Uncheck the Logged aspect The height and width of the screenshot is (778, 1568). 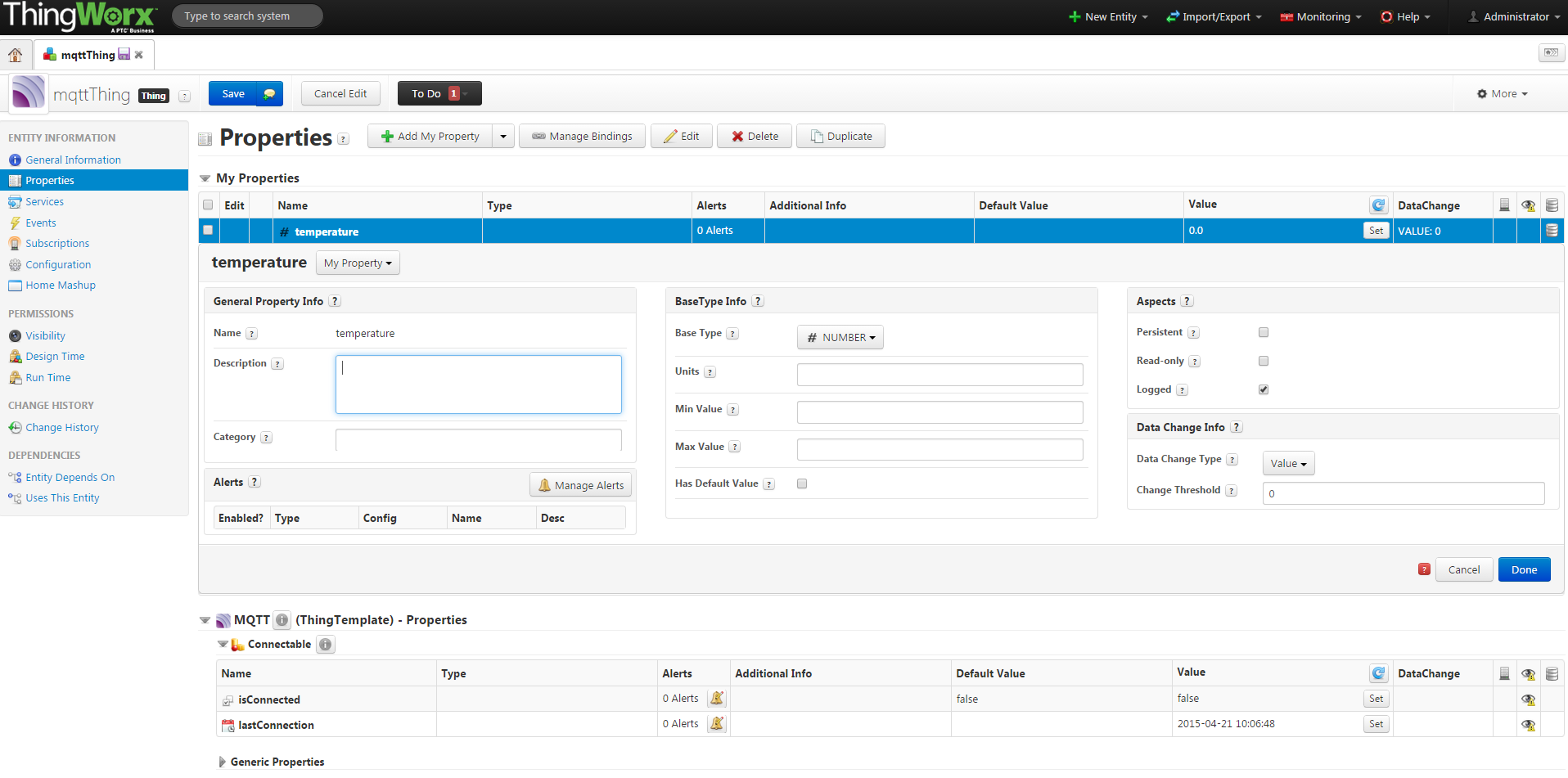[1264, 389]
